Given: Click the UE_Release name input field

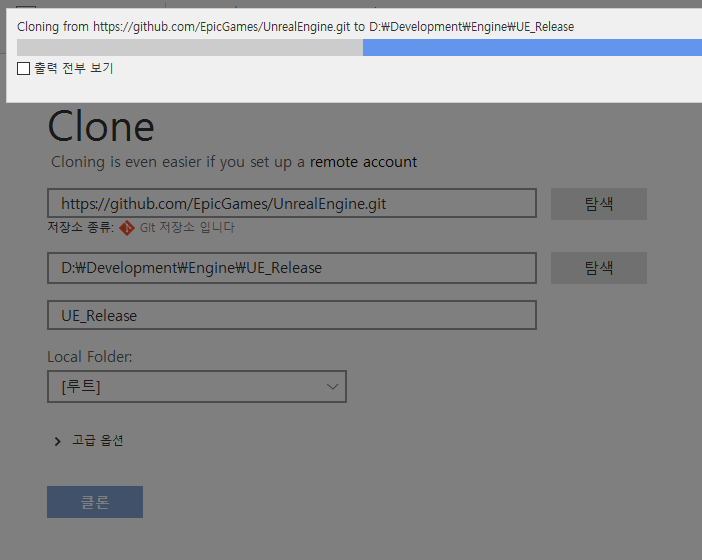Looking at the screenshot, I should pyautogui.click(x=292, y=315).
